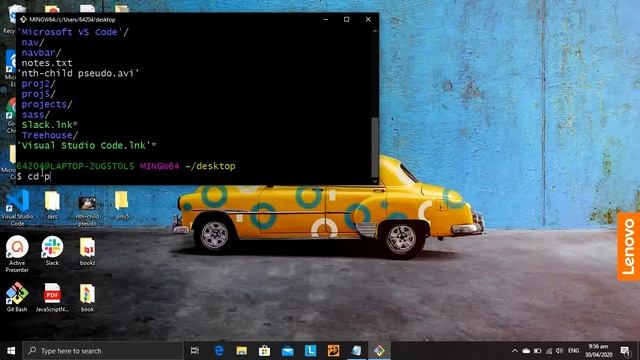Open the Windows Start menu
Screen dimensions: 640x360
[x=11, y=351]
